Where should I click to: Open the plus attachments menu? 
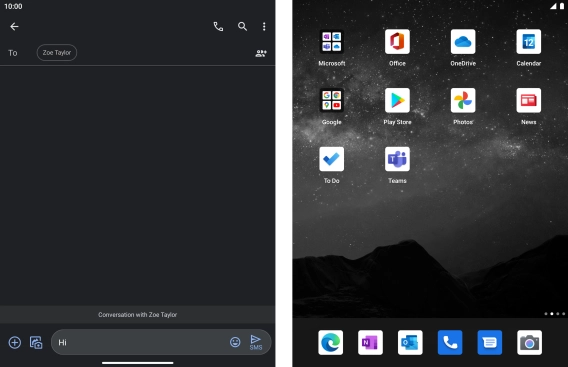click(14, 342)
